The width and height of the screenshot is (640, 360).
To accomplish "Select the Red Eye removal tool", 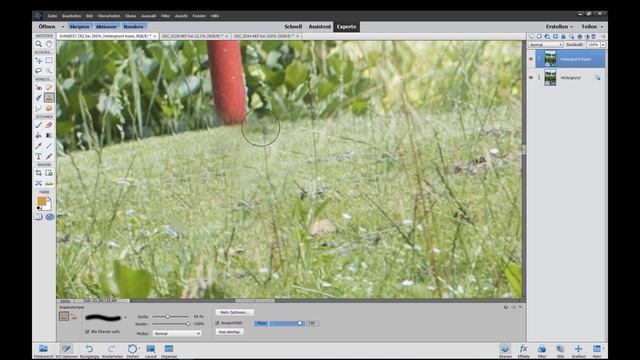I will click(x=38, y=87).
